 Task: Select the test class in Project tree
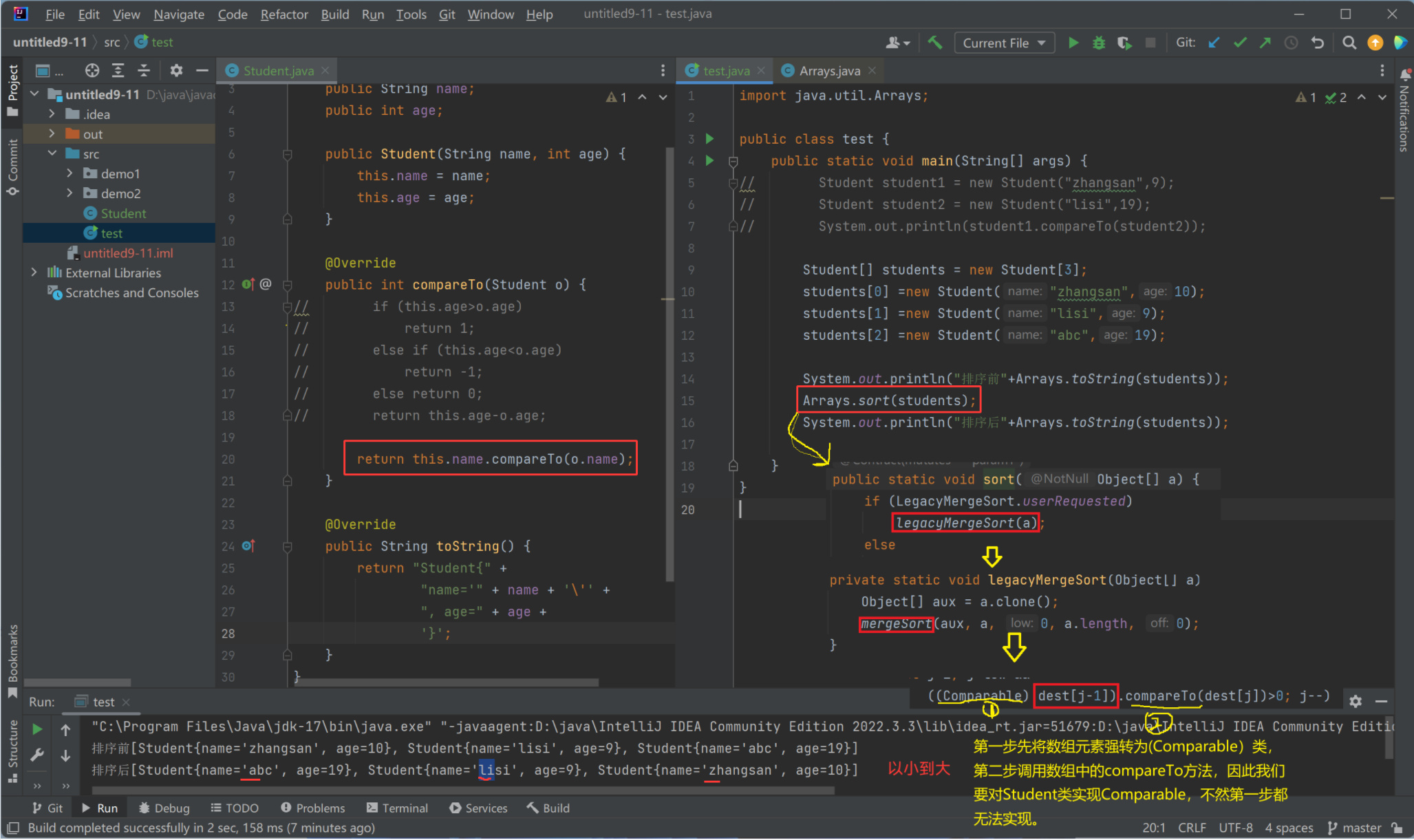click(x=112, y=233)
